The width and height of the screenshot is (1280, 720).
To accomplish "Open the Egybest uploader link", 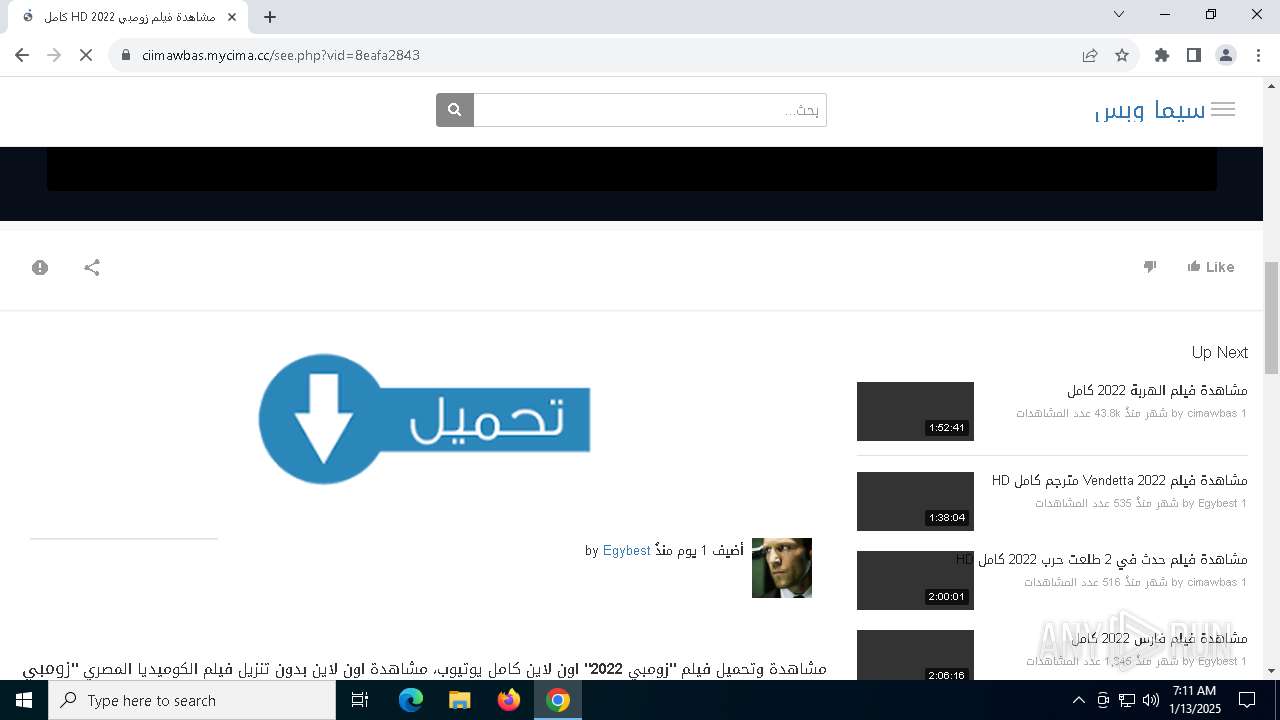I will click(627, 550).
